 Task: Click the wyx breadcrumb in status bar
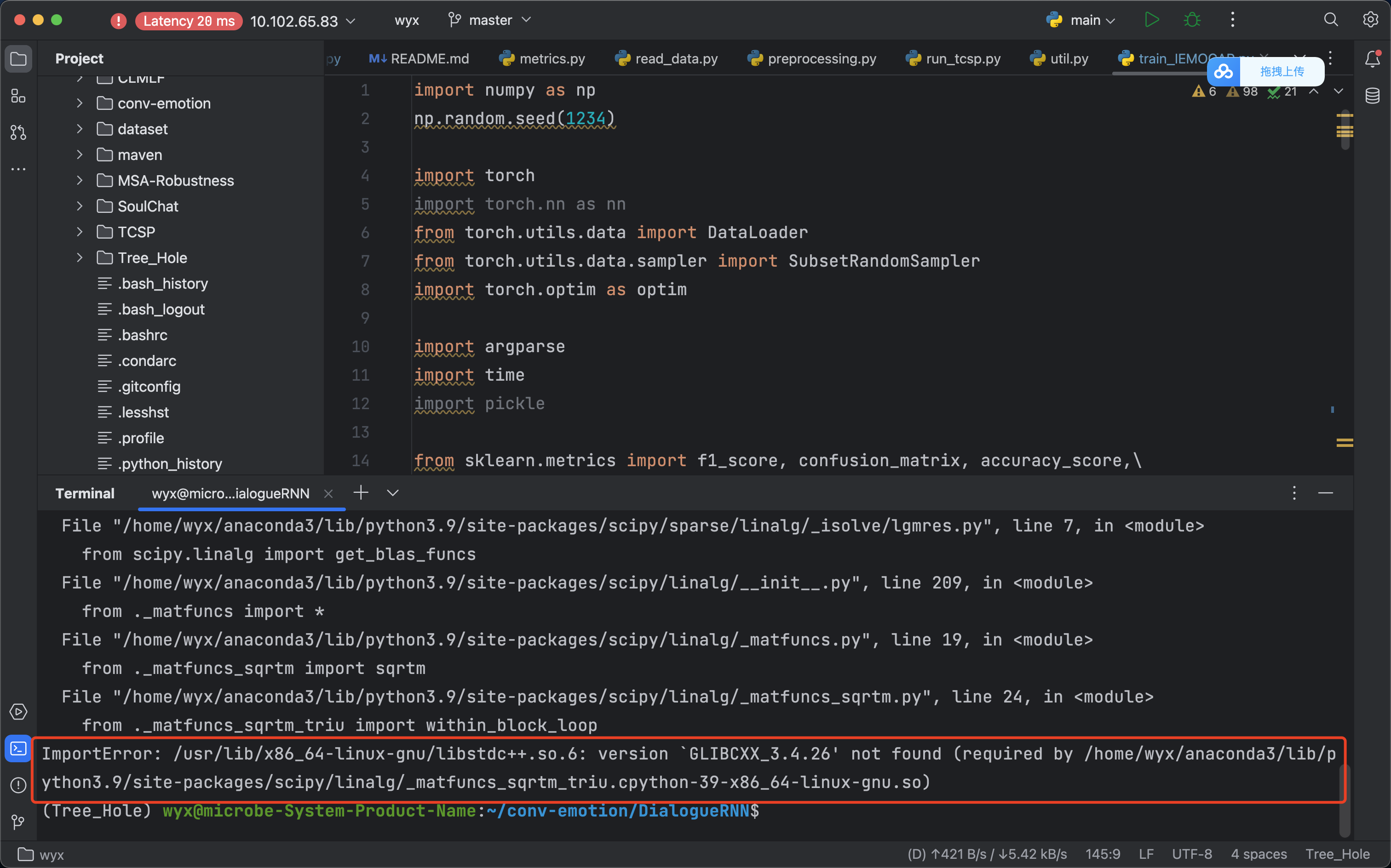pos(41,855)
